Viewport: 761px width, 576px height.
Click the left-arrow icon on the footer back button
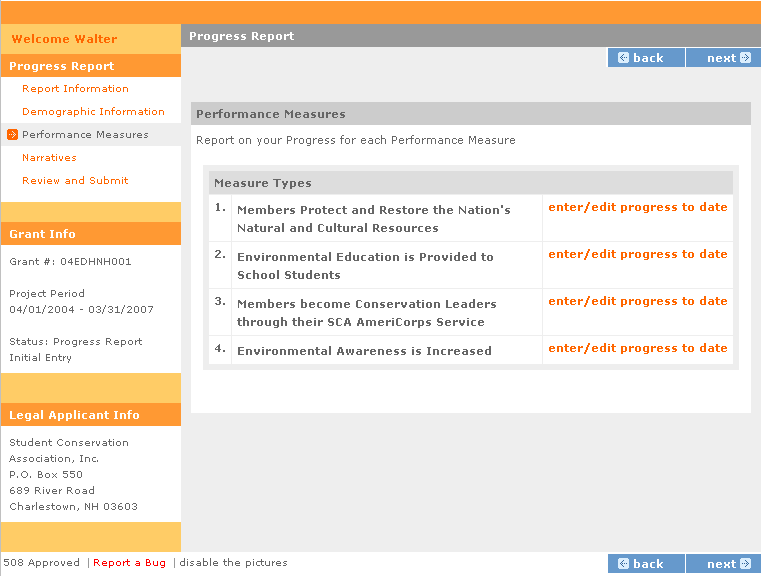click(x=624, y=564)
